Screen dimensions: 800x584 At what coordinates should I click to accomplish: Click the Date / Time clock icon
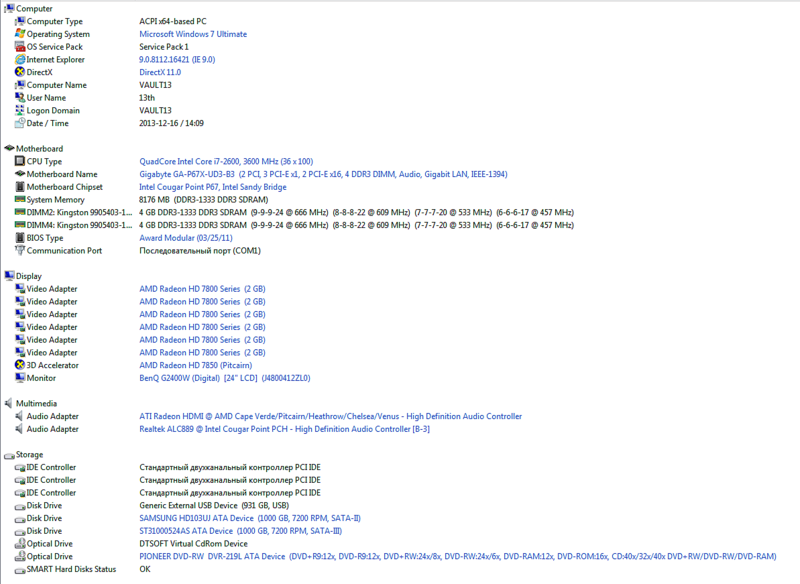point(20,123)
